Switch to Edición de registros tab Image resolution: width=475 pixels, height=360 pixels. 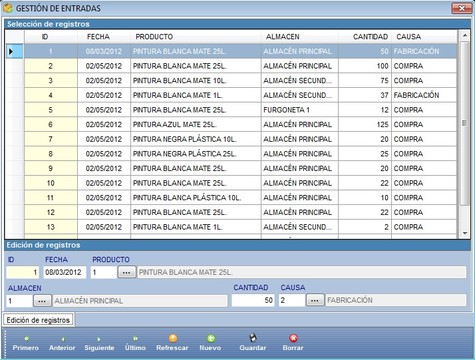click(x=38, y=320)
